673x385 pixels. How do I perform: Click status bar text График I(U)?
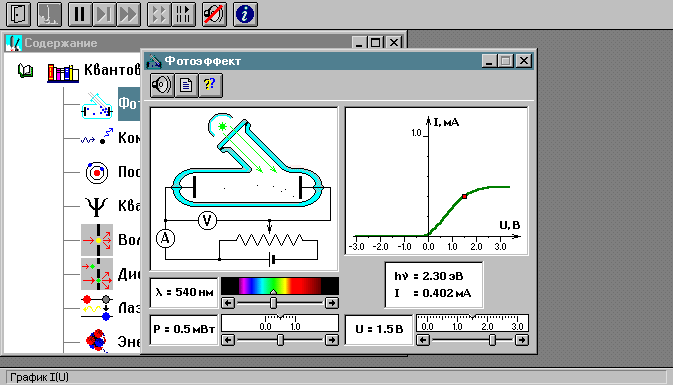tap(39, 377)
